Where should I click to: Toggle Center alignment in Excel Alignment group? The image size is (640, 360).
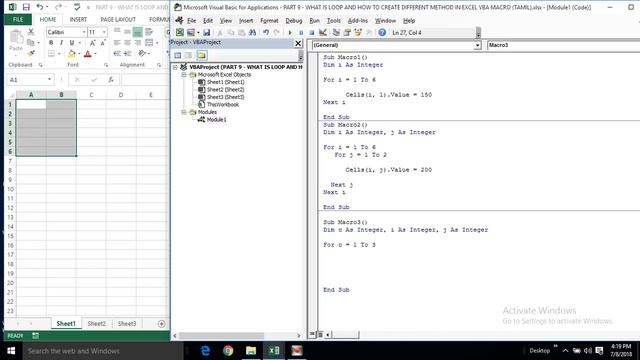[x=128, y=43]
